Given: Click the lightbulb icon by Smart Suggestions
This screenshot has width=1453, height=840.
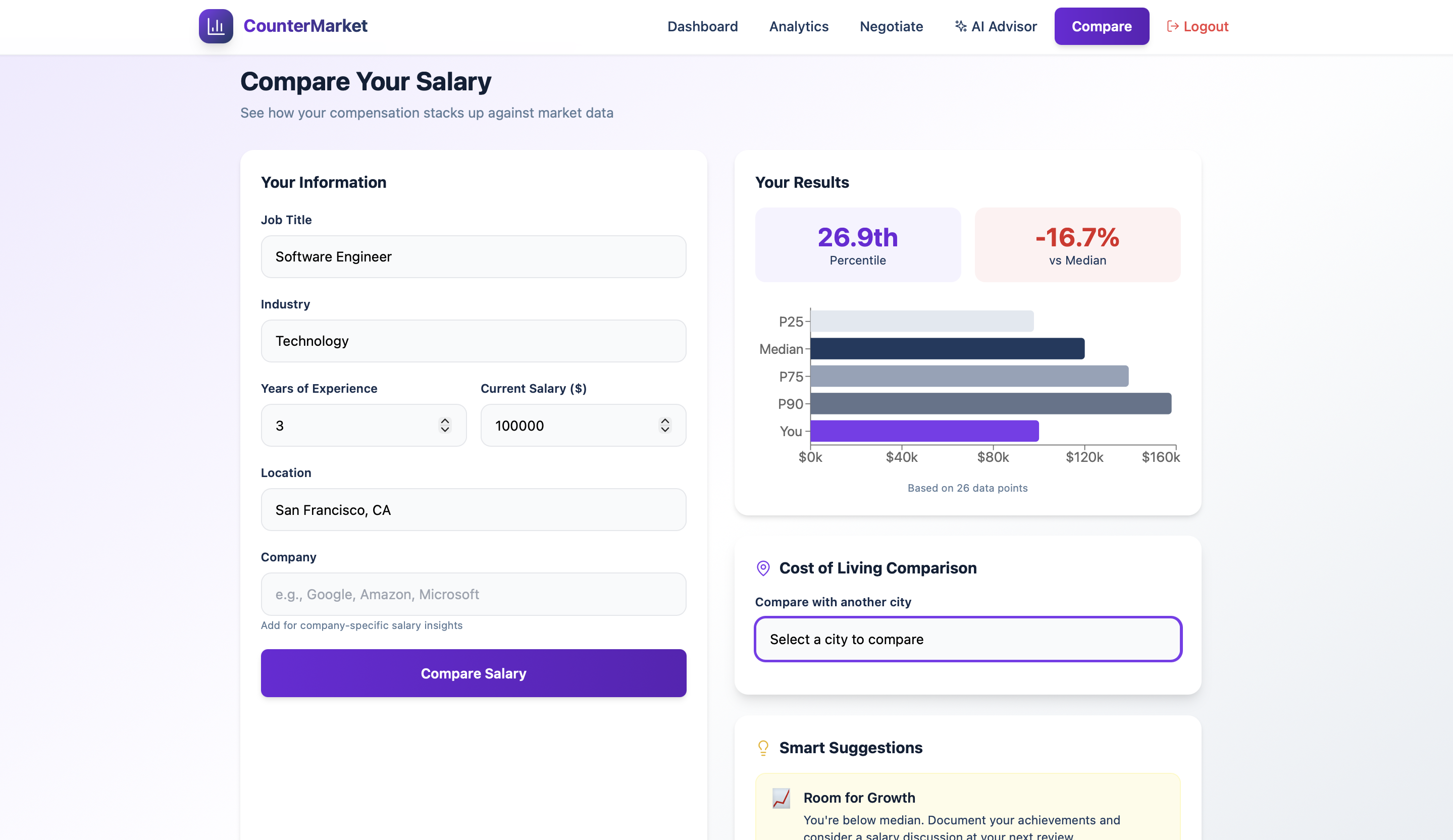Looking at the screenshot, I should (x=763, y=748).
